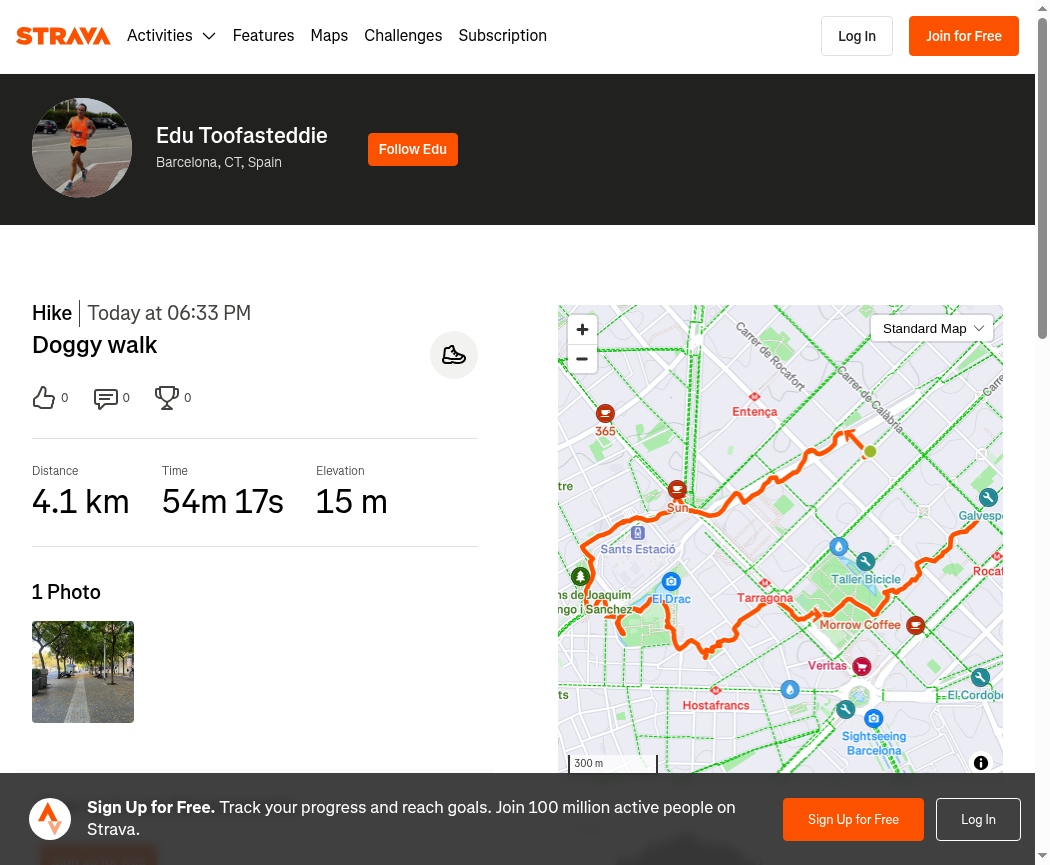Click the scrollbar down arrow
Image resolution: width=1050 pixels, height=865 pixels.
1043,856
